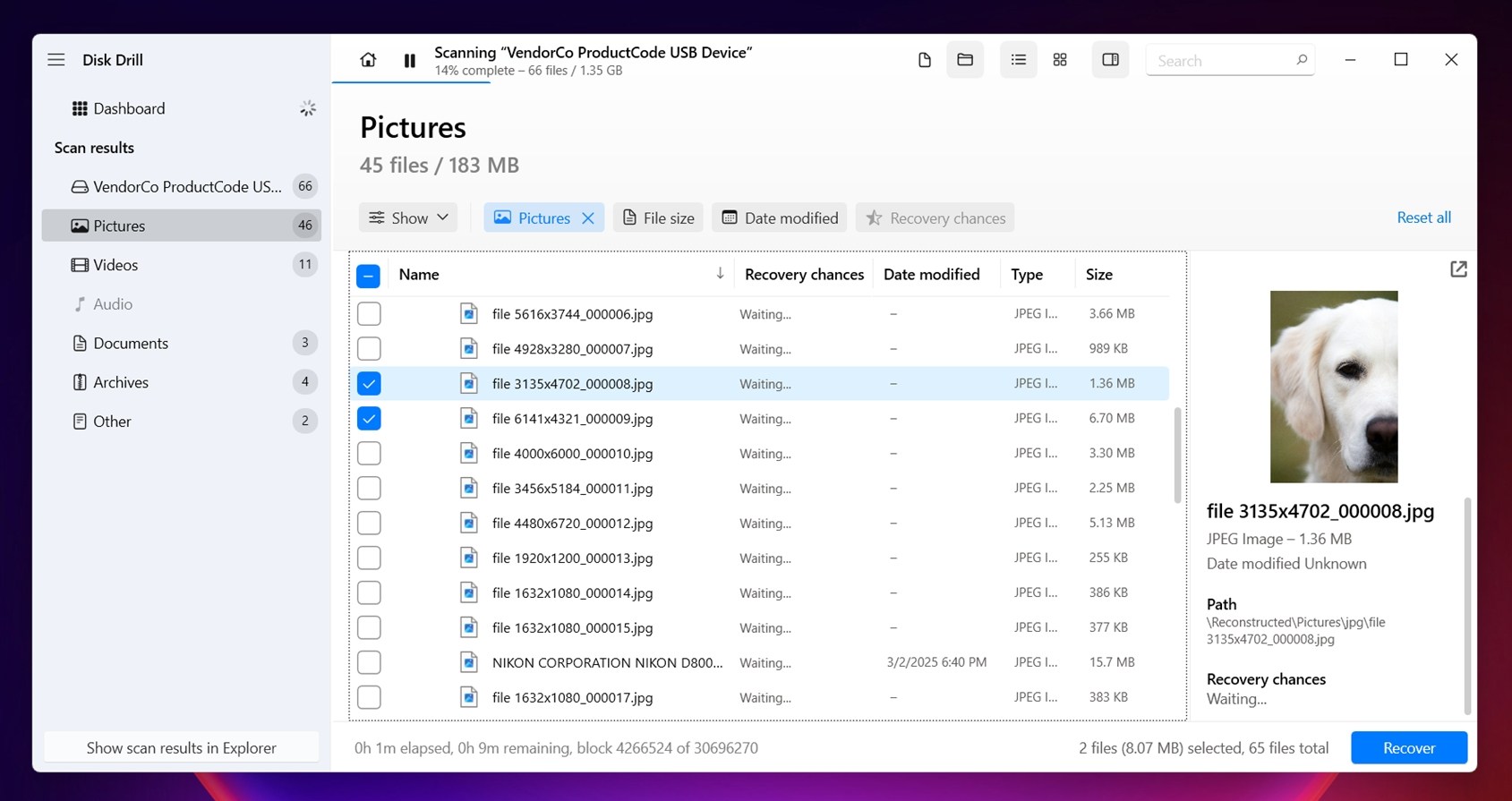Open the File size filter dropdown
The width and height of the screenshot is (1512, 801).
[x=658, y=218]
